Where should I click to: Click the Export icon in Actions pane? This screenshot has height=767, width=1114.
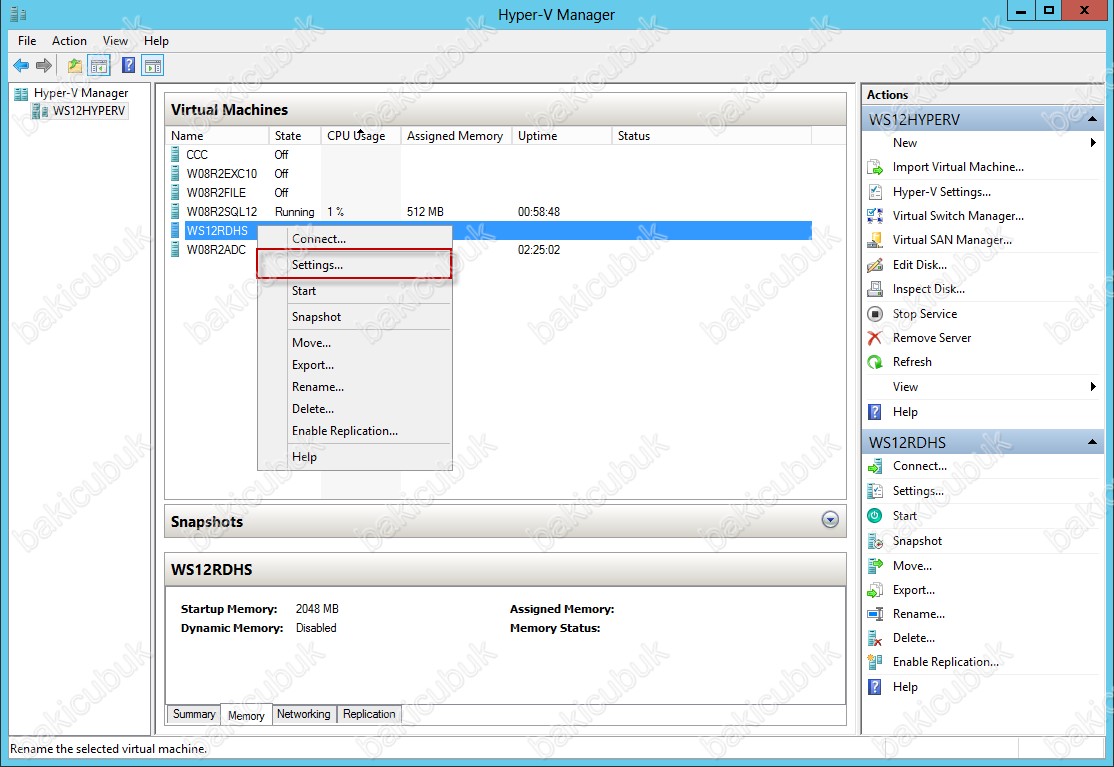coord(875,590)
